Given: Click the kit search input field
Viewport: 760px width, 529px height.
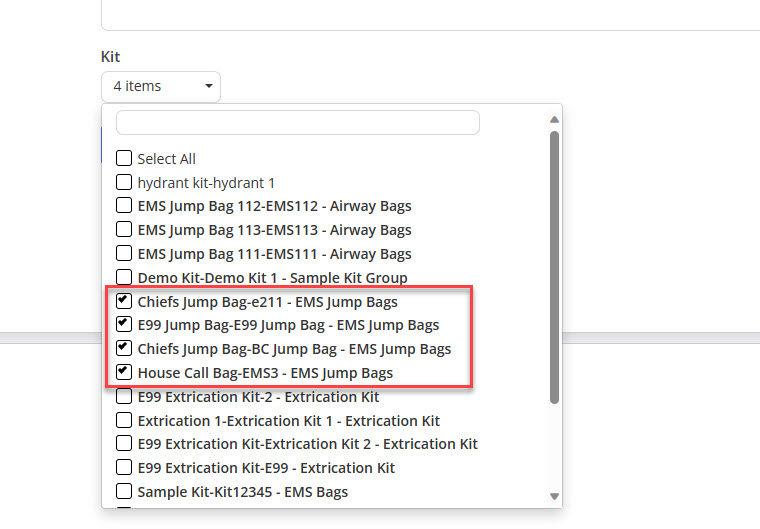Looking at the screenshot, I should coord(298,123).
